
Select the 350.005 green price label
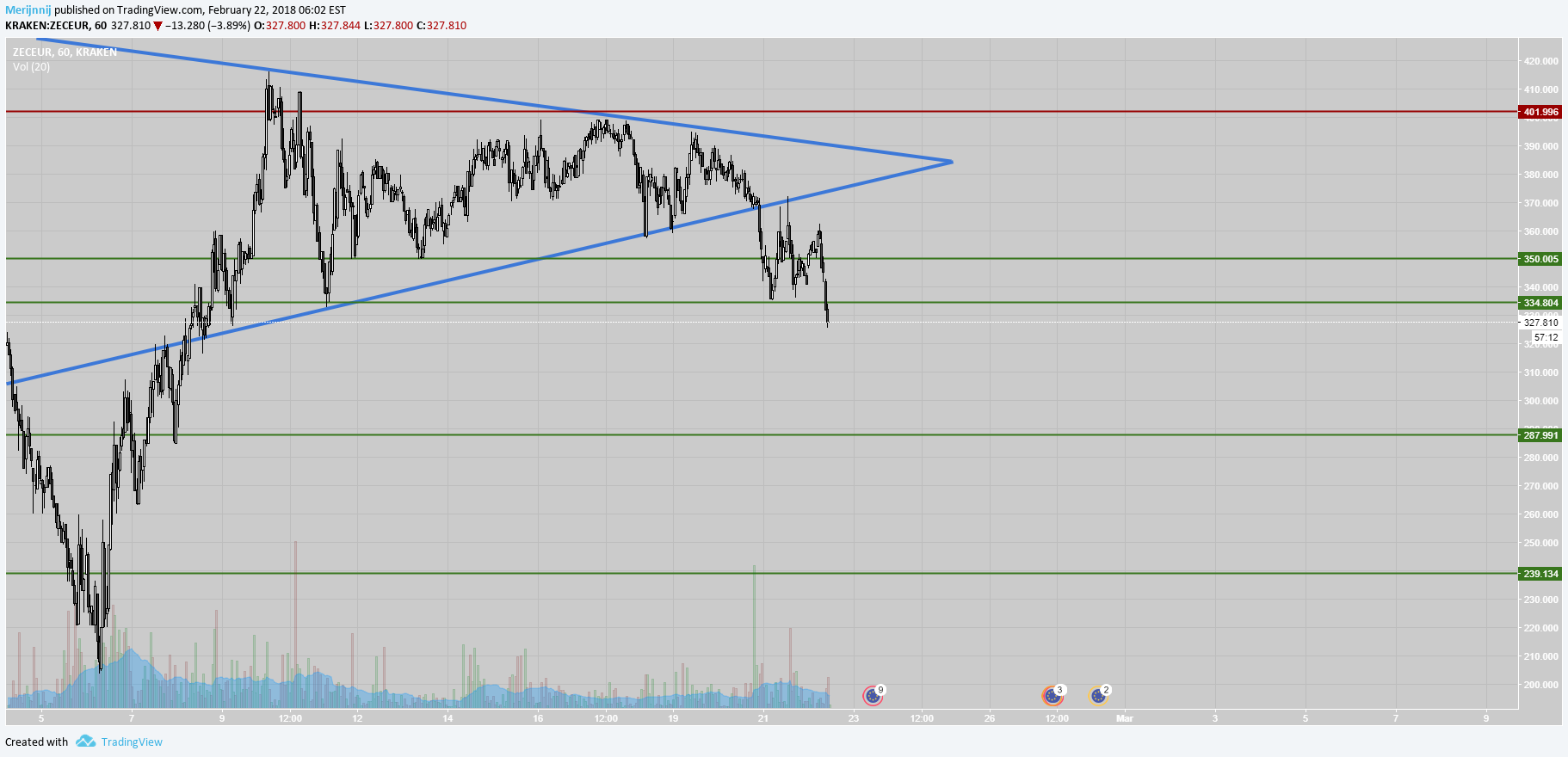pos(1540,259)
